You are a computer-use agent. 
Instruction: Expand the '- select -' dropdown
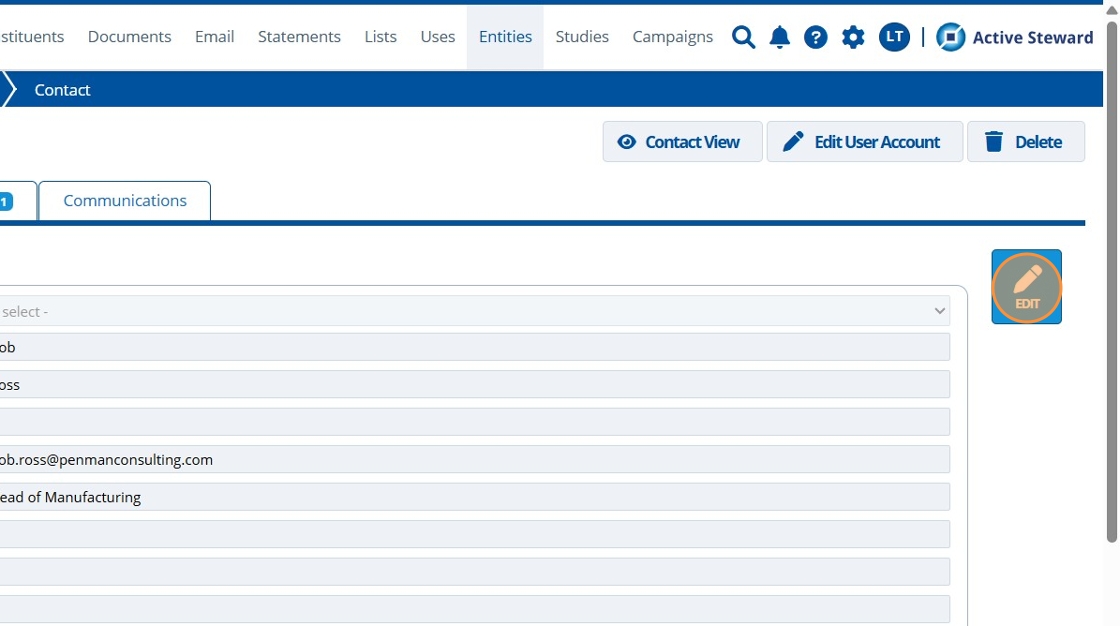(474, 312)
